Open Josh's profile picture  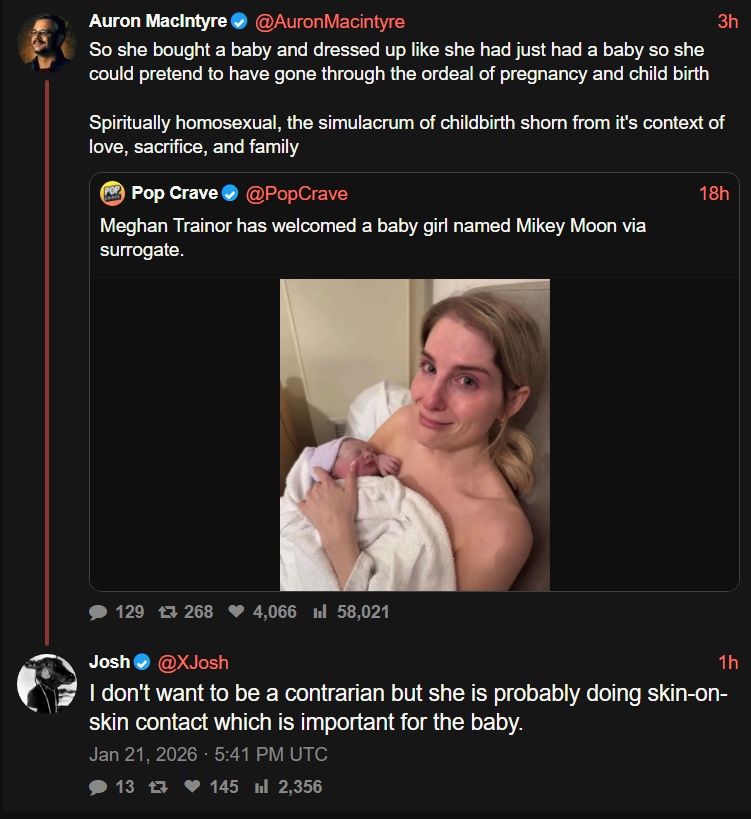pyautogui.click(x=46, y=684)
